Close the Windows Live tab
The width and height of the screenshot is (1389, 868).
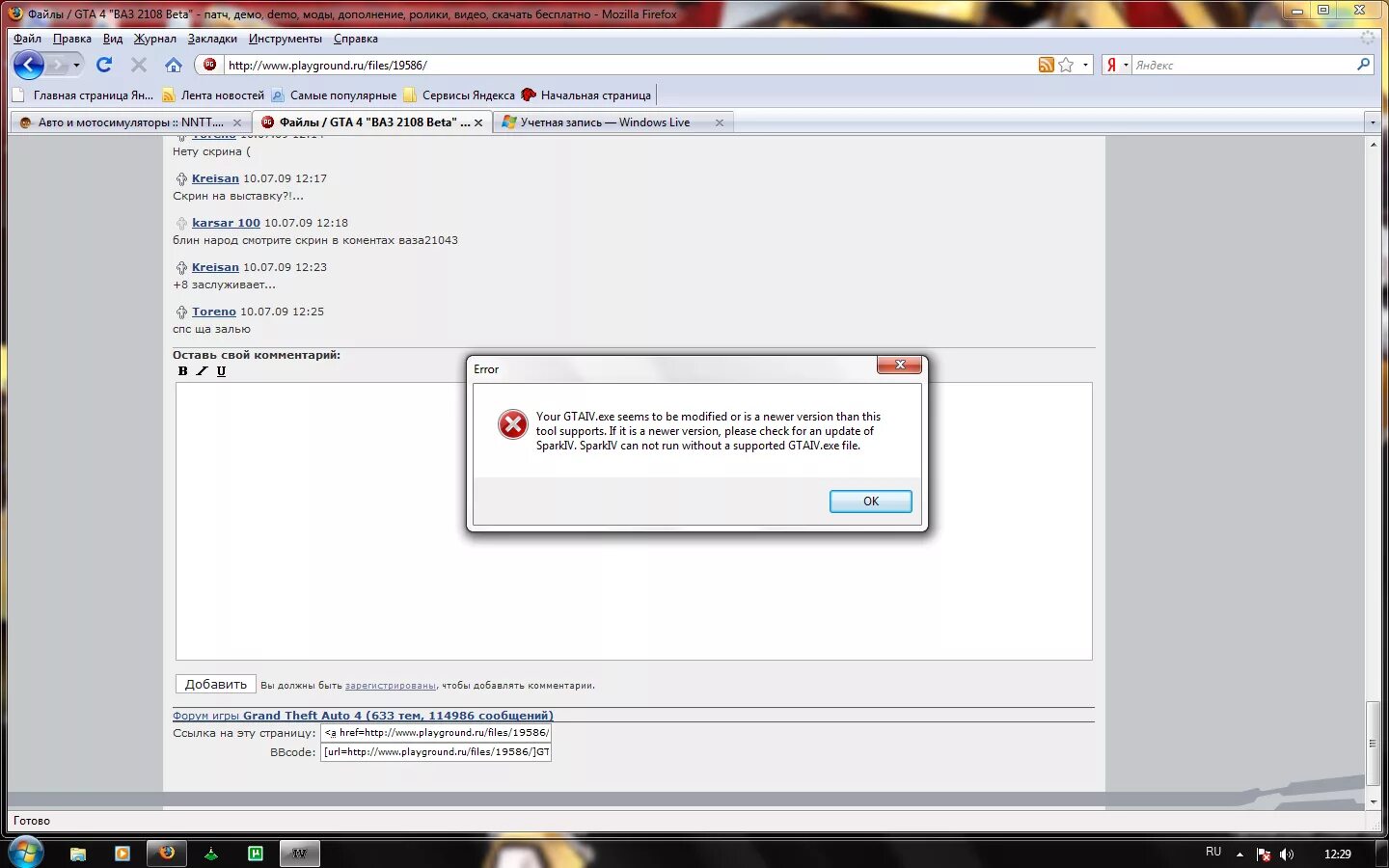pyautogui.click(x=720, y=122)
